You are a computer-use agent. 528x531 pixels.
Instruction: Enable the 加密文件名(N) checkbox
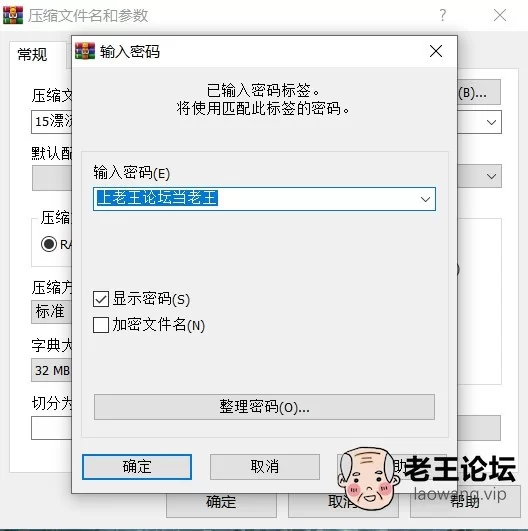coord(101,325)
